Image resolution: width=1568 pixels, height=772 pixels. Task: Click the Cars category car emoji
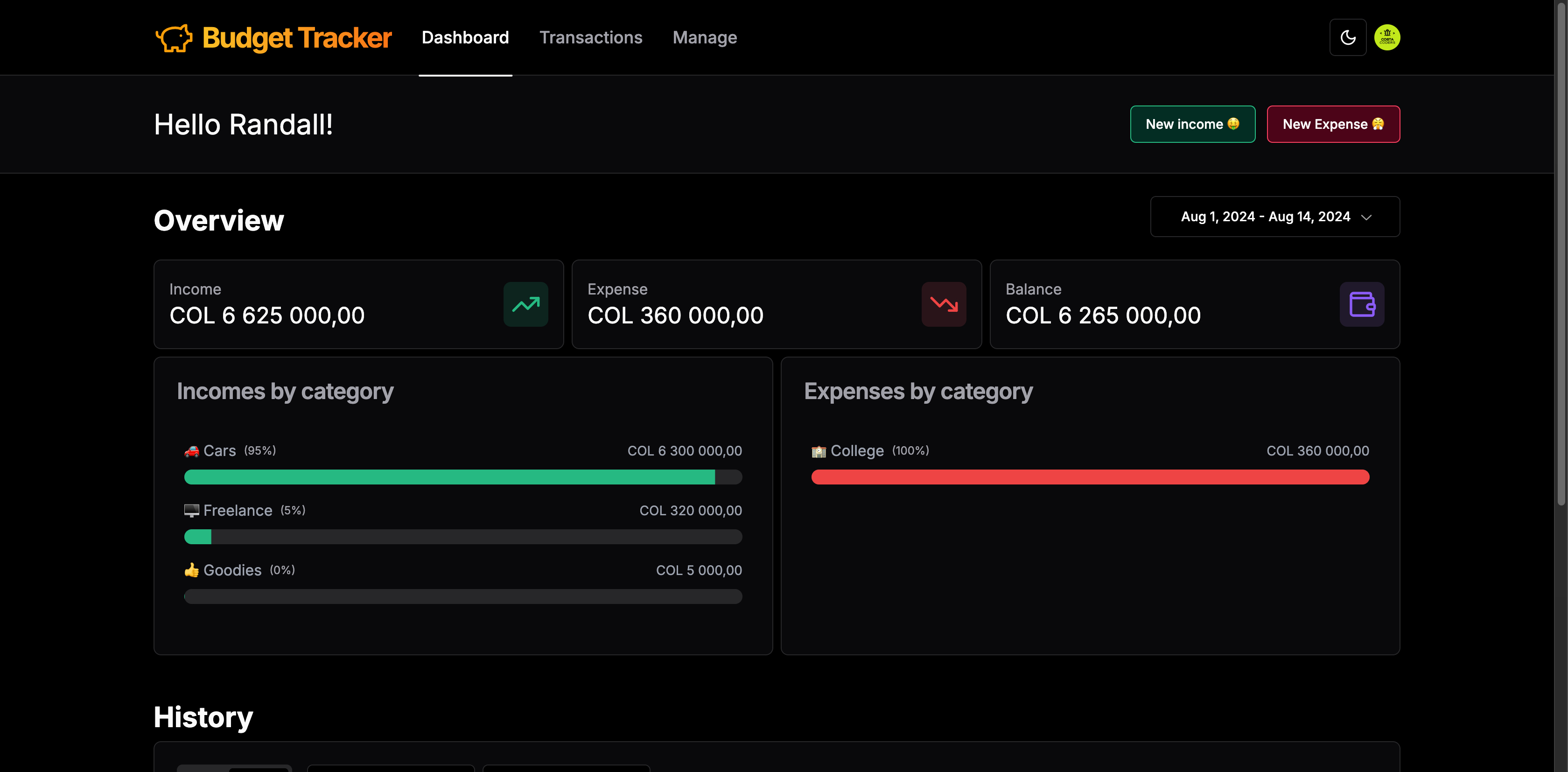coord(192,451)
